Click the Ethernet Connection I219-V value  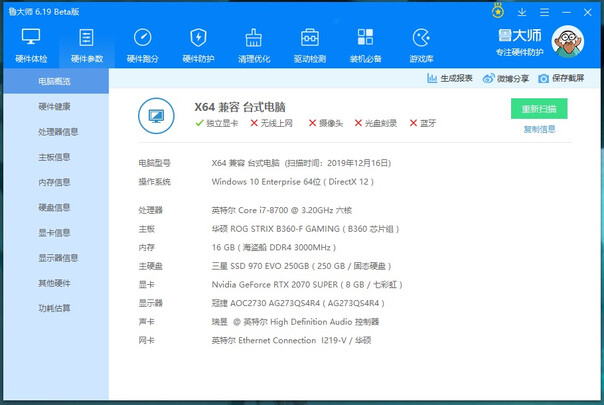coord(291,340)
